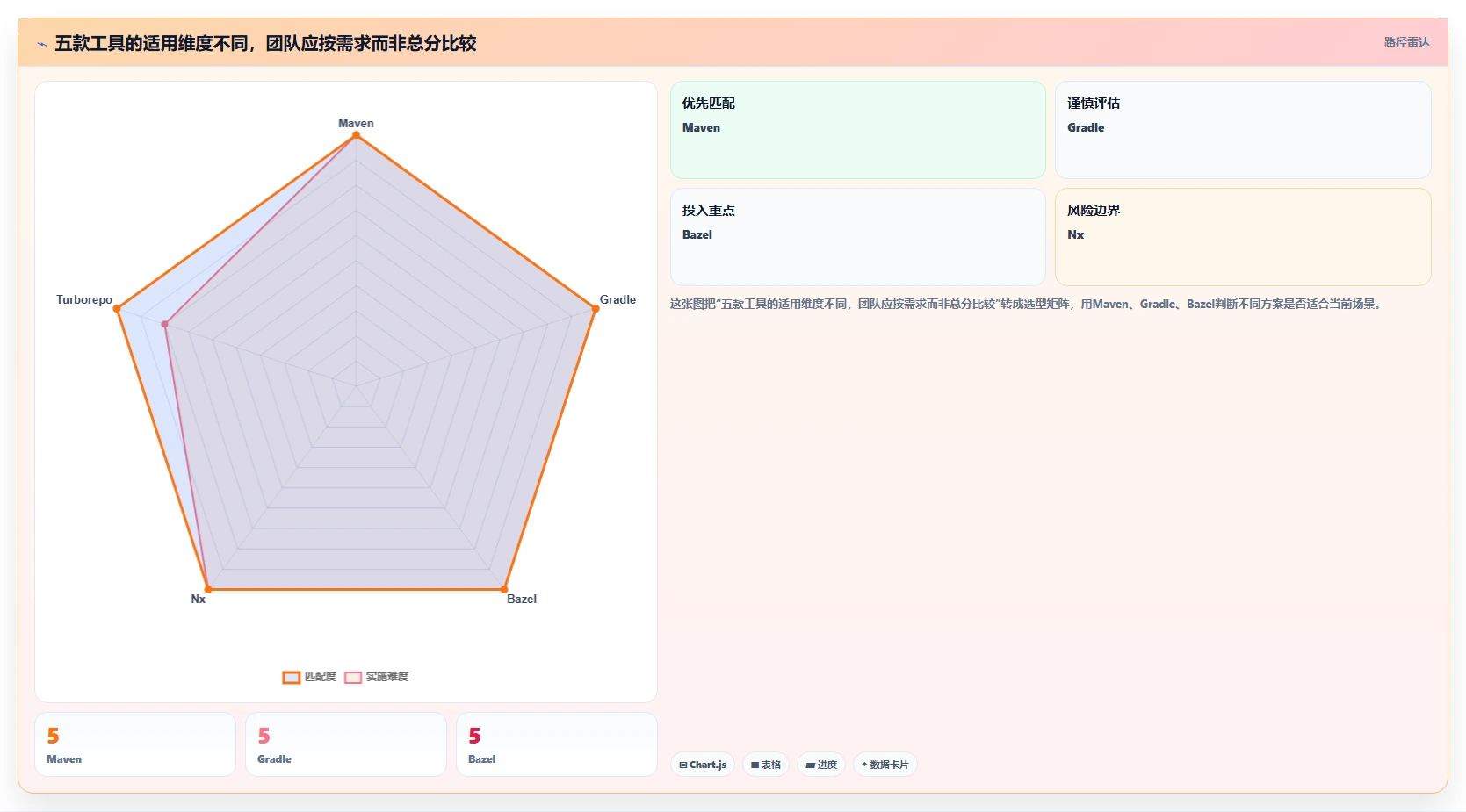Click the Nx data point on the radar
Viewport: 1466px width, 812px height.
click(208, 589)
